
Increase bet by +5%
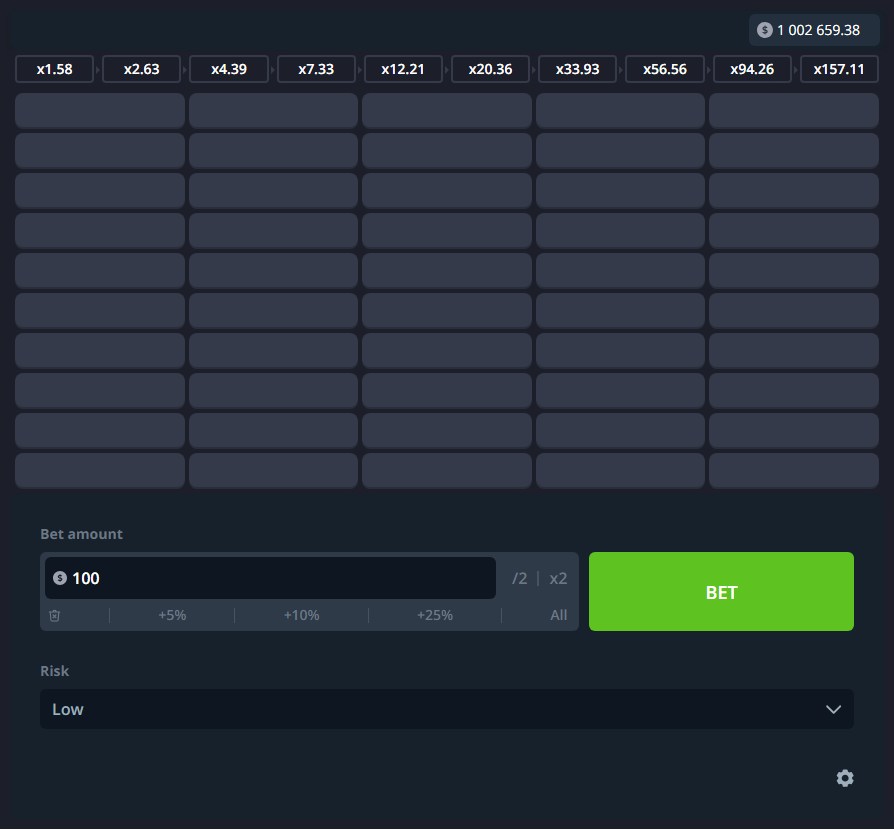172,615
